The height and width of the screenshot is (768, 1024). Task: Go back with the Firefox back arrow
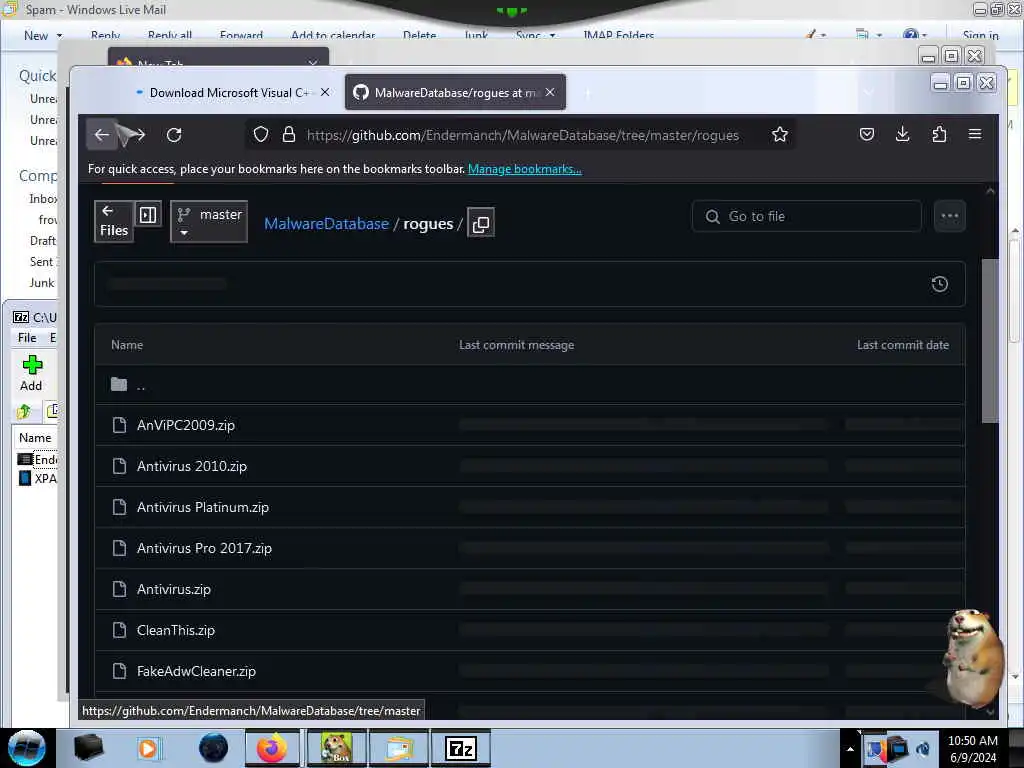click(x=102, y=135)
